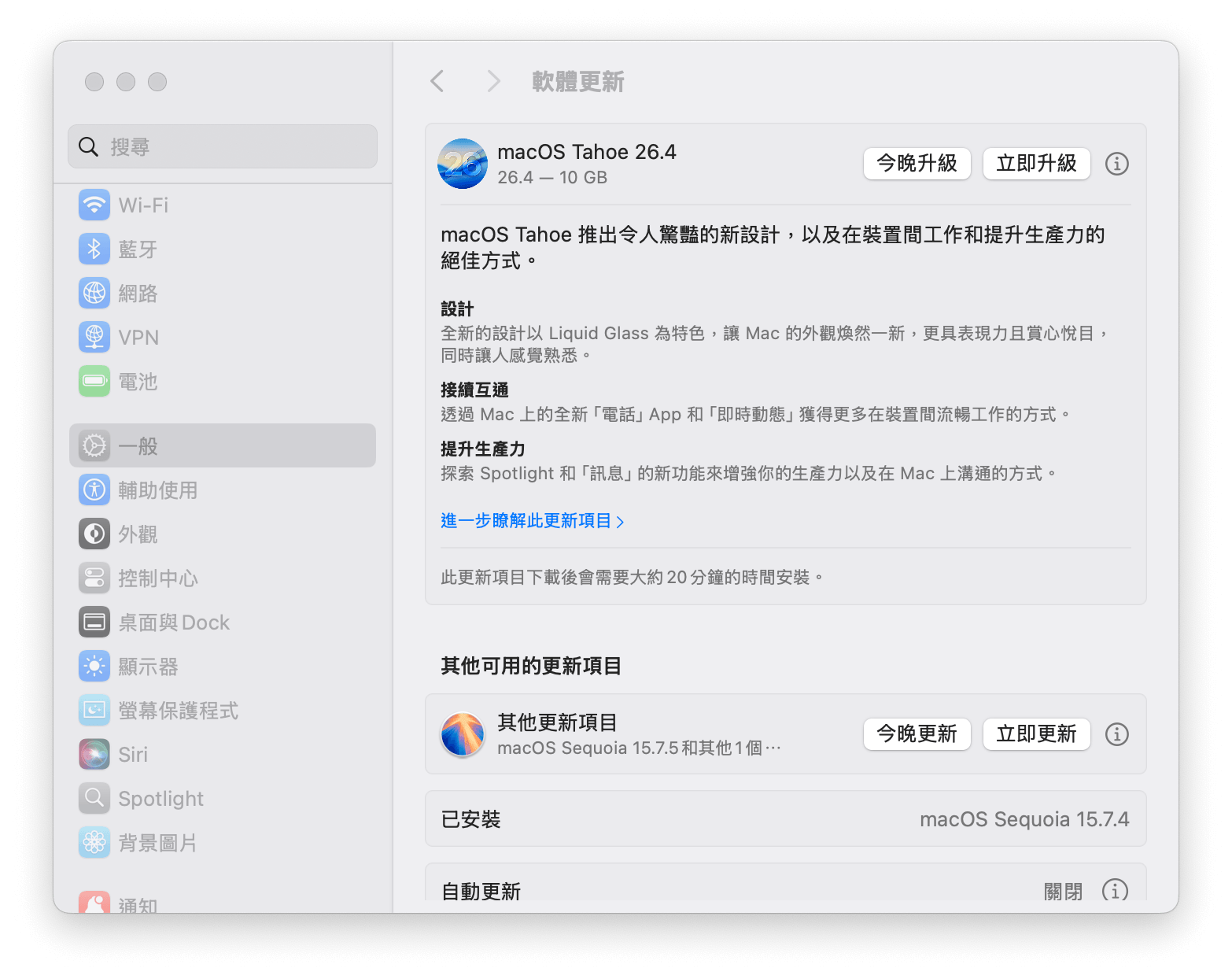Click 今晚升級 button
1232x979 pixels.
tap(917, 164)
